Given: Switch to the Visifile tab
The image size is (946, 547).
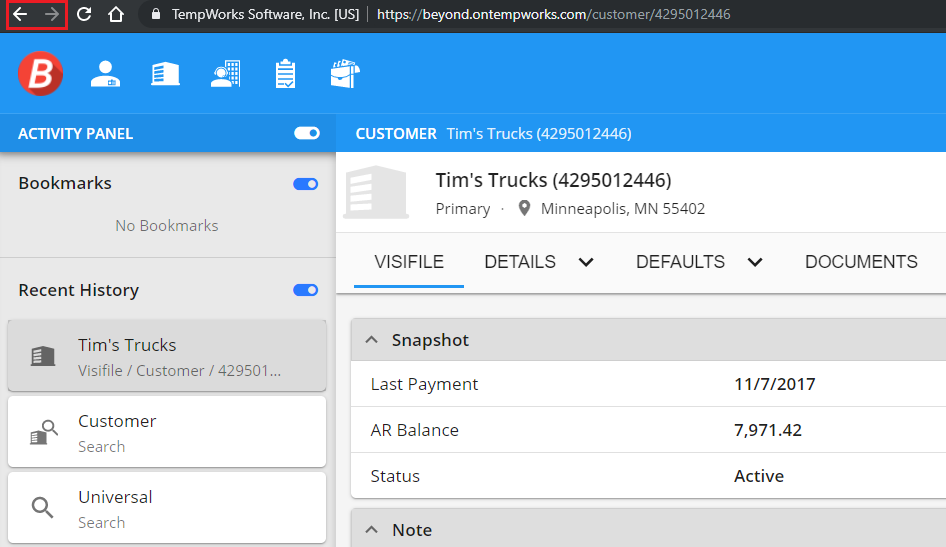Looking at the screenshot, I should pyautogui.click(x=409, y=262).
